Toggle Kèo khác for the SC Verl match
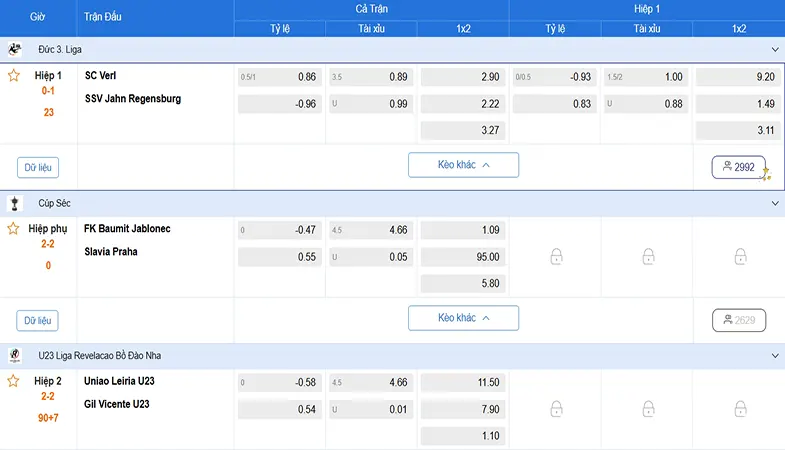The width and height of the screenshot is (785, 450). pos(464,165)
